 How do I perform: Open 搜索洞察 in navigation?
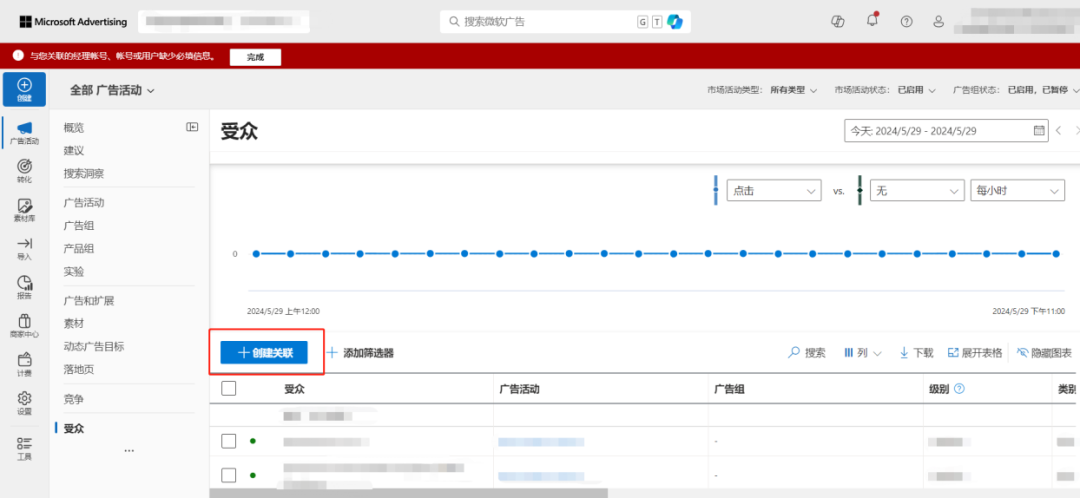pos(84,173)
